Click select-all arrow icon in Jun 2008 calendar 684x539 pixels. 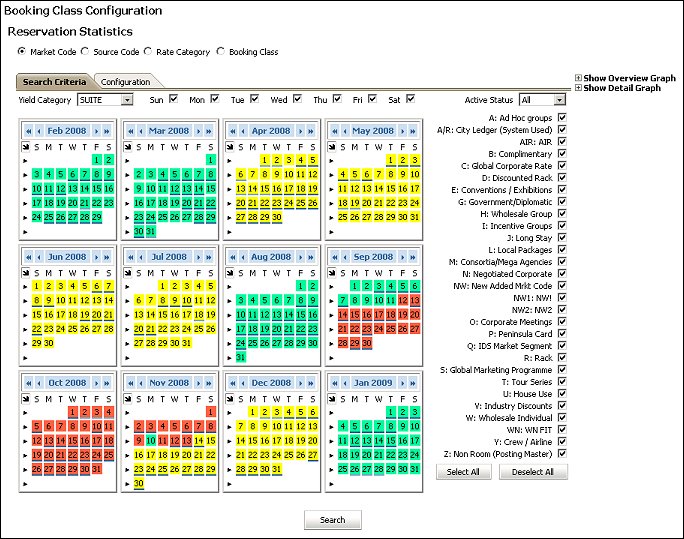tap(26, 272)
